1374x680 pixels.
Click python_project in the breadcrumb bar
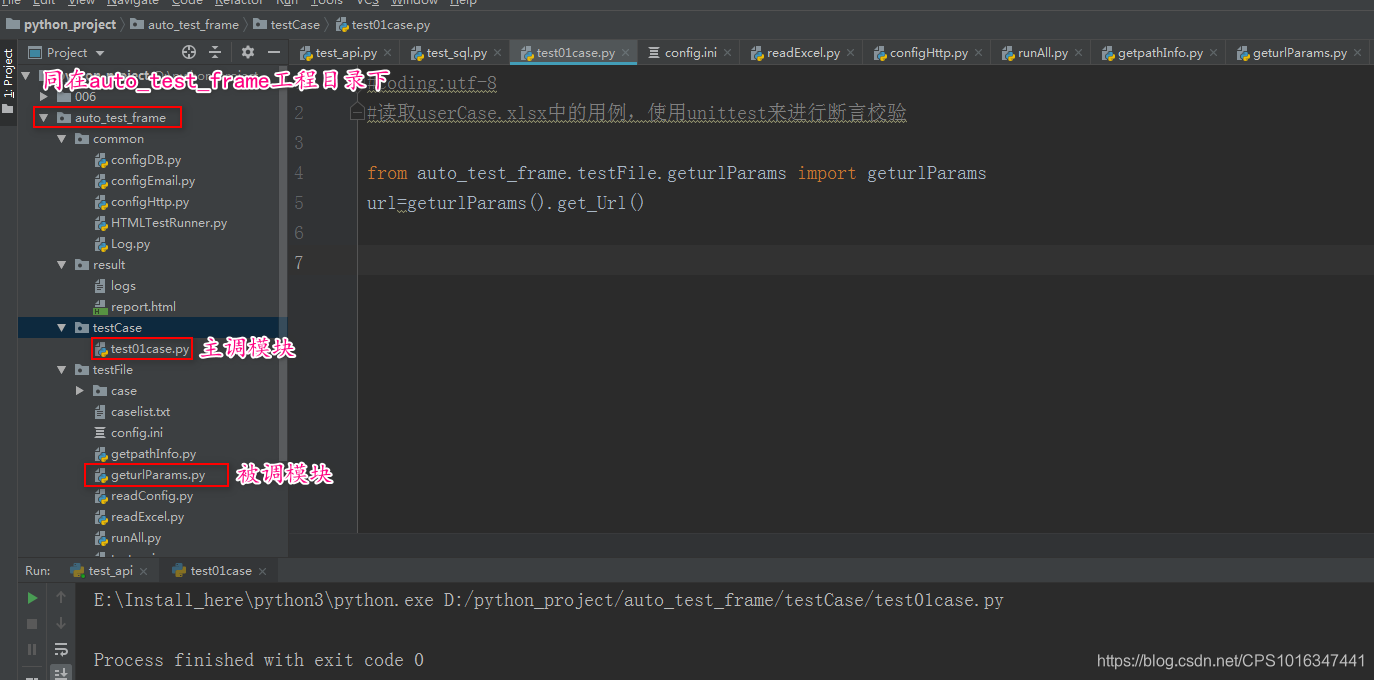pyautogui.click(x=70, y=24)
